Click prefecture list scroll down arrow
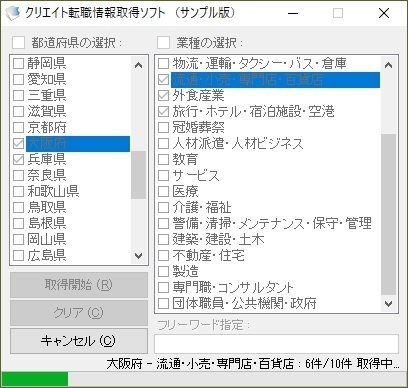Viewport: 408px width, 388px height. [x=138, y=256]
